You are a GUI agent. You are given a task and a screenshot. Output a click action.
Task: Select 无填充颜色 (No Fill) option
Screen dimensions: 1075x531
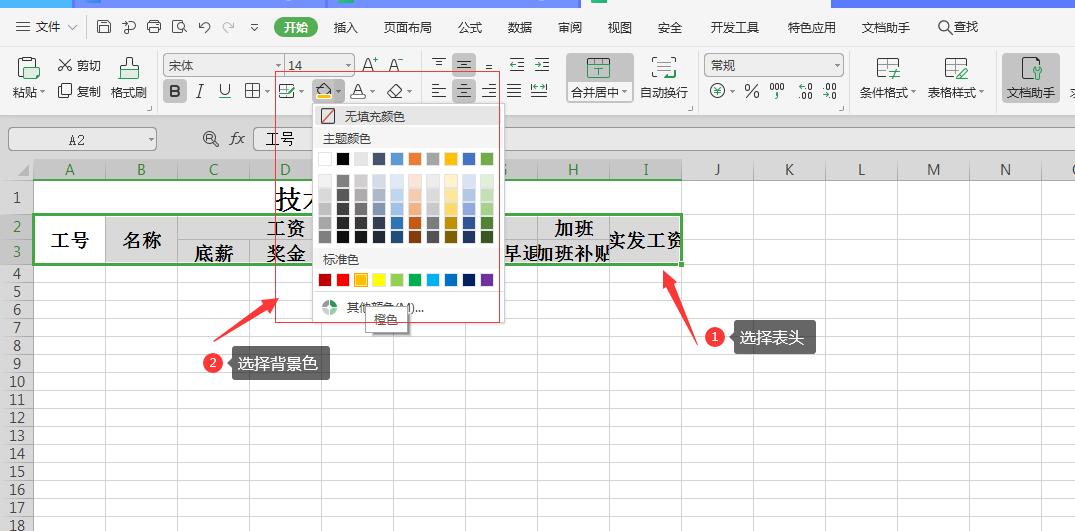[x=374, y=117]
